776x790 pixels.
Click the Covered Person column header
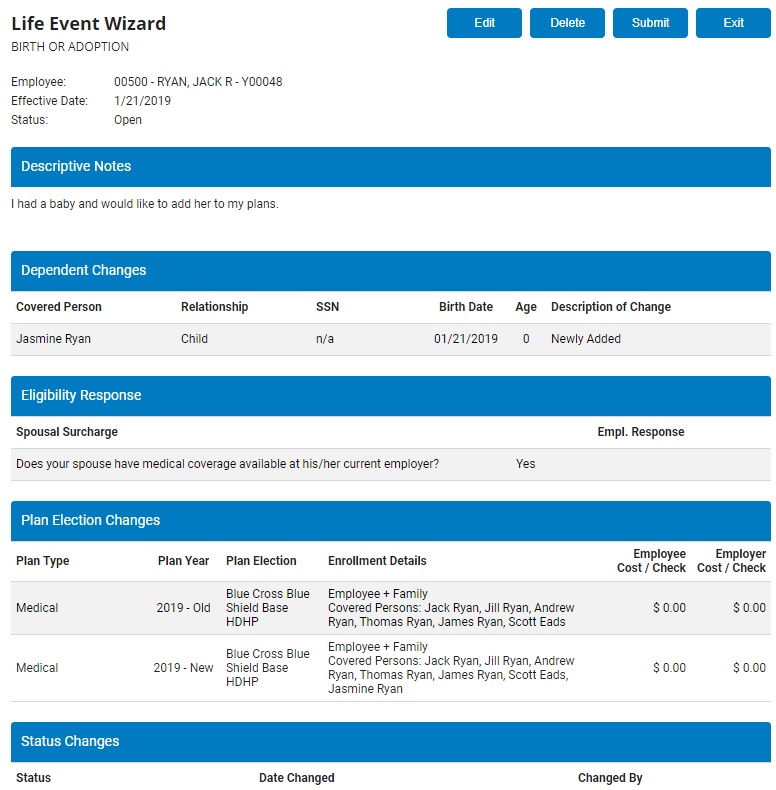point(59,307)
